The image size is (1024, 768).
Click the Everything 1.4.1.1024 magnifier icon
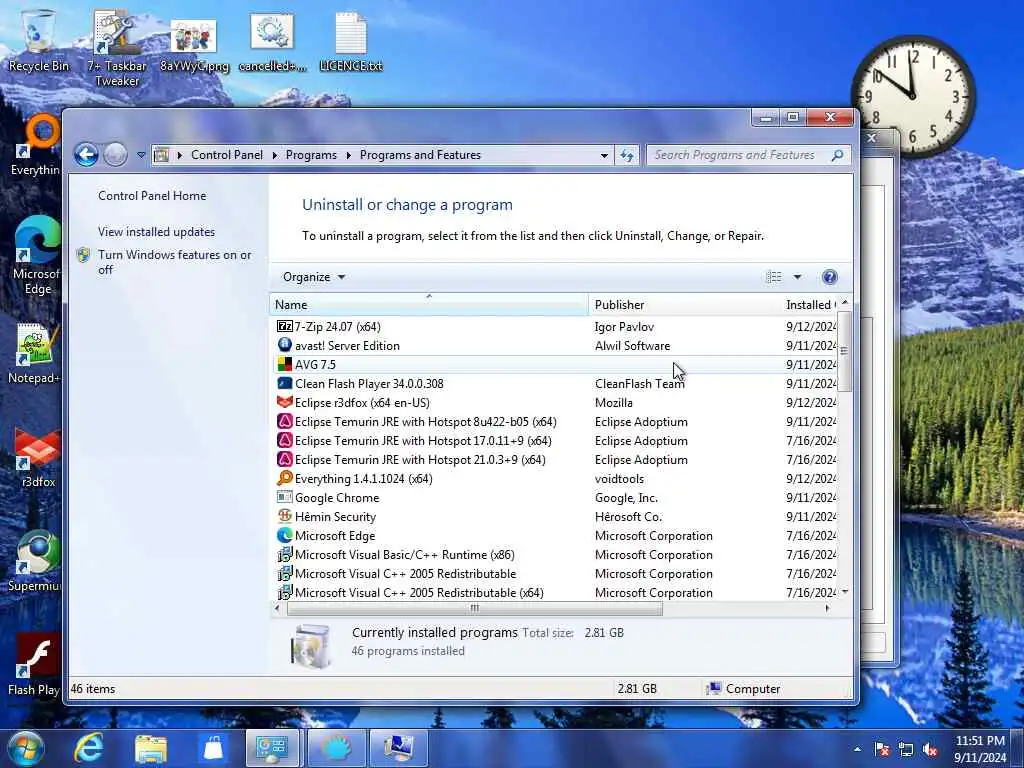(x=284, y=478)
